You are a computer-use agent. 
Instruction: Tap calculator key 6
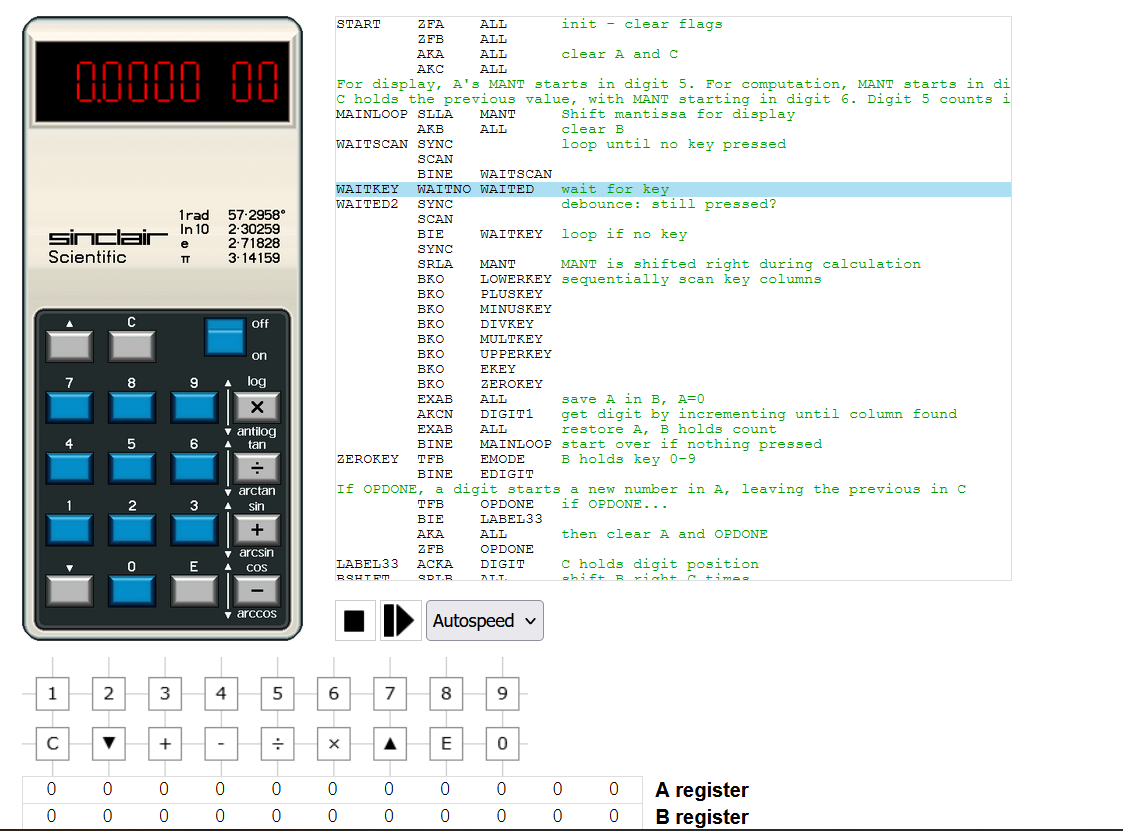(x=194, y=469)
